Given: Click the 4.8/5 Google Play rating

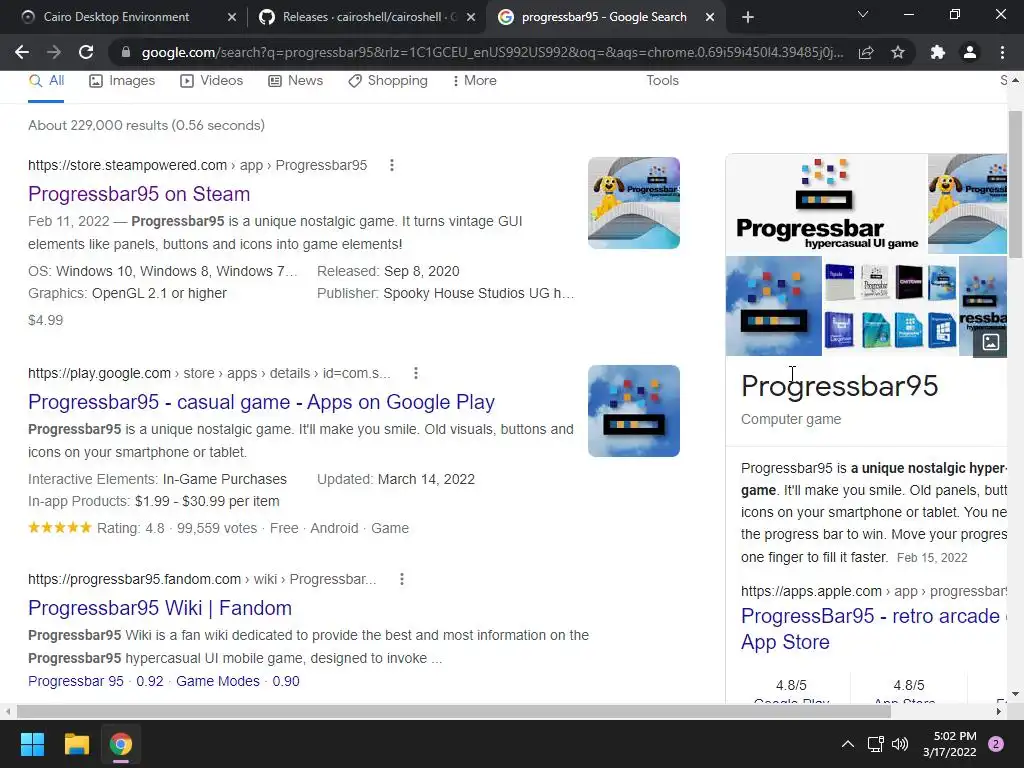Looking at the screenshot, I should pyautogui.click(x=791, y=685).
